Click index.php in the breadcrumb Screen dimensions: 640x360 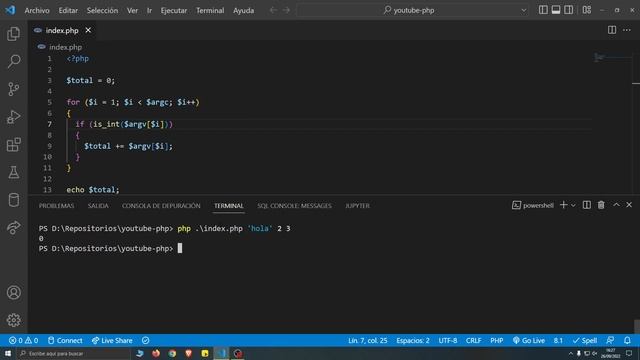click(x=65, y=47)
